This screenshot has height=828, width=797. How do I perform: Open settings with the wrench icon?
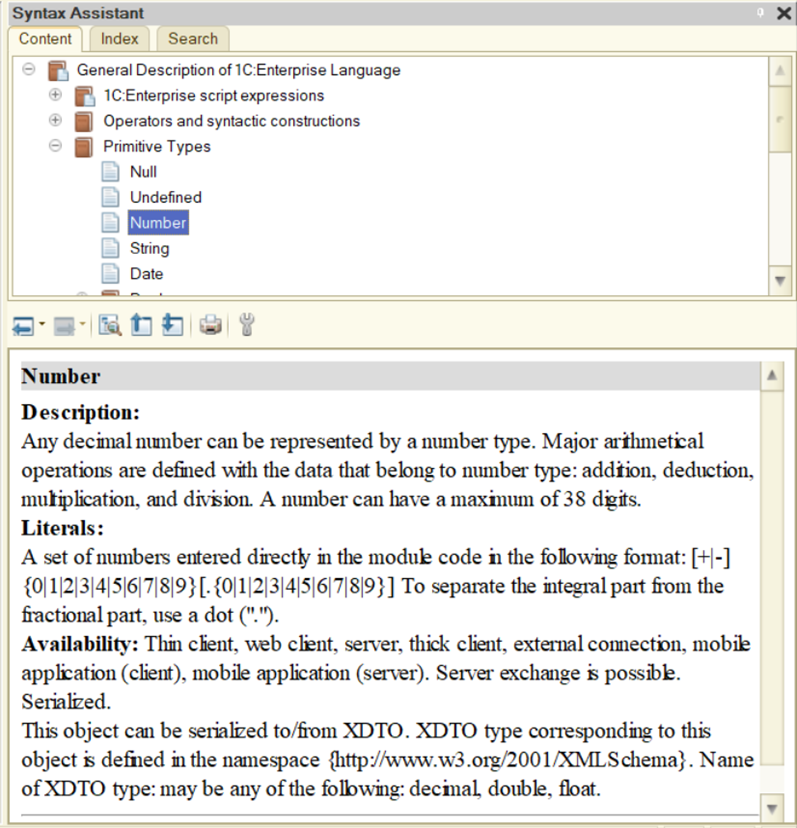(247, 326)
